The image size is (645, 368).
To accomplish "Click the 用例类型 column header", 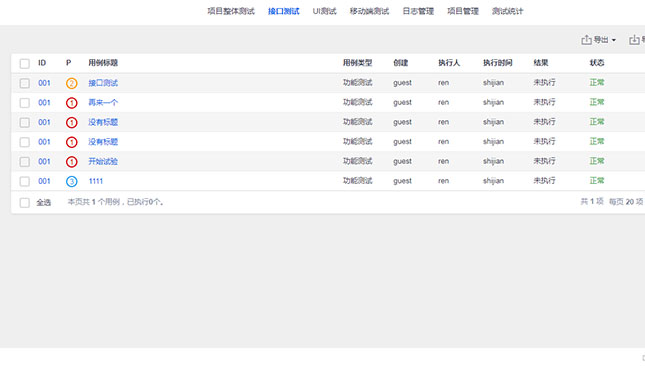I will pyautogui.click(x=357, y=63).
